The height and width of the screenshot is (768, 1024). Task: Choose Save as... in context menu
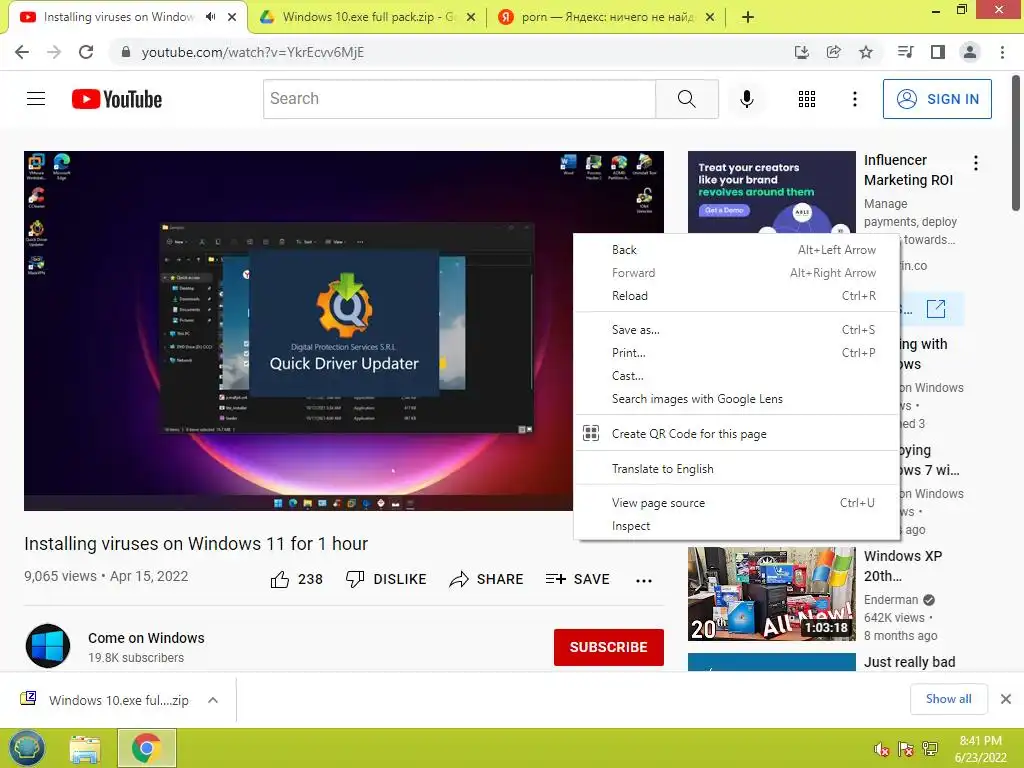(737, 330)
